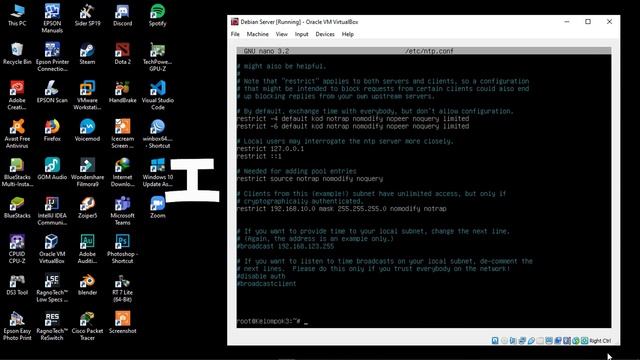Open Adobe Creative Cloud icon
The image size is (640, 360).
click(17, 96)
